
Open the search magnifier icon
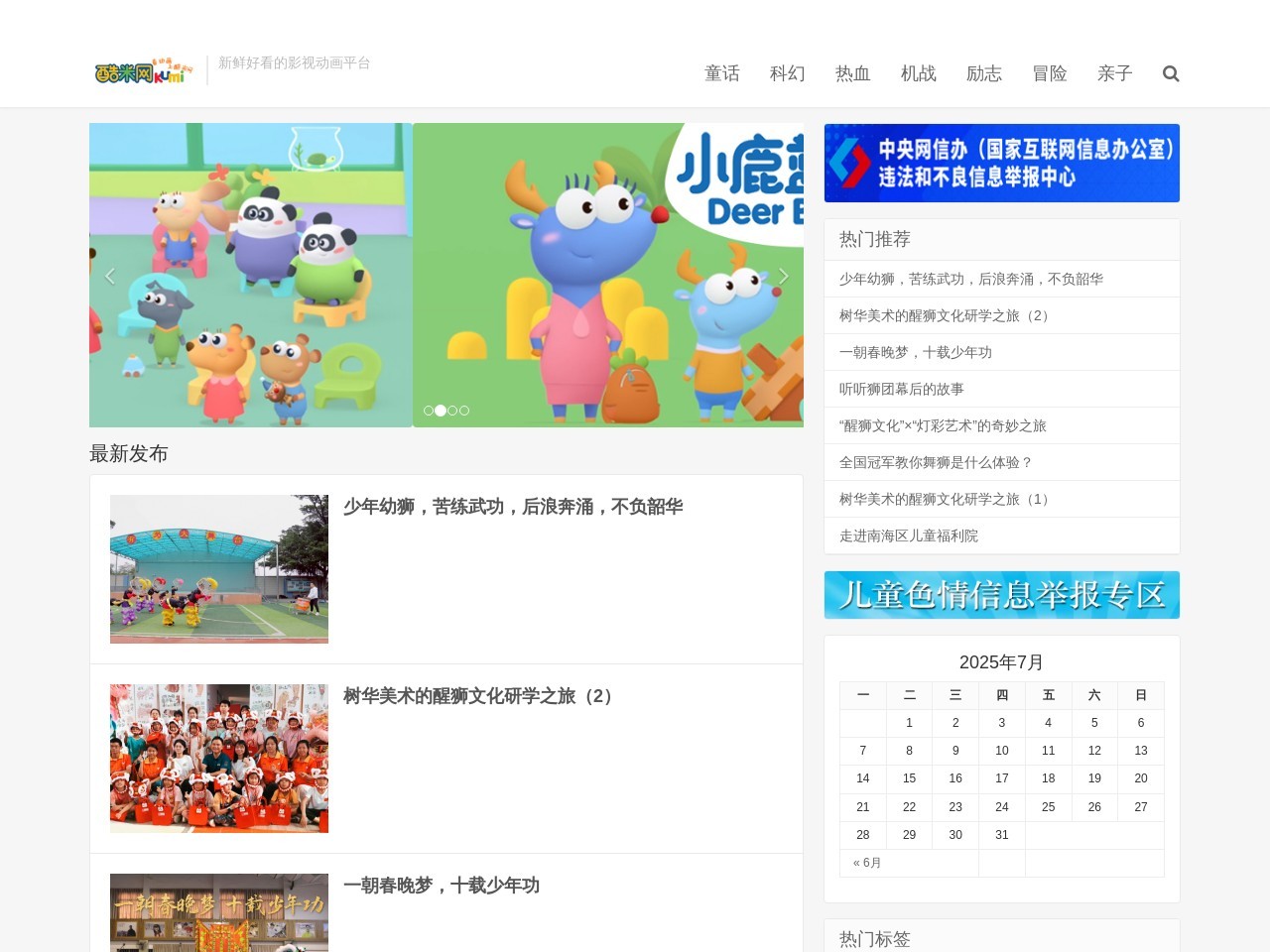pos(1171,73)
